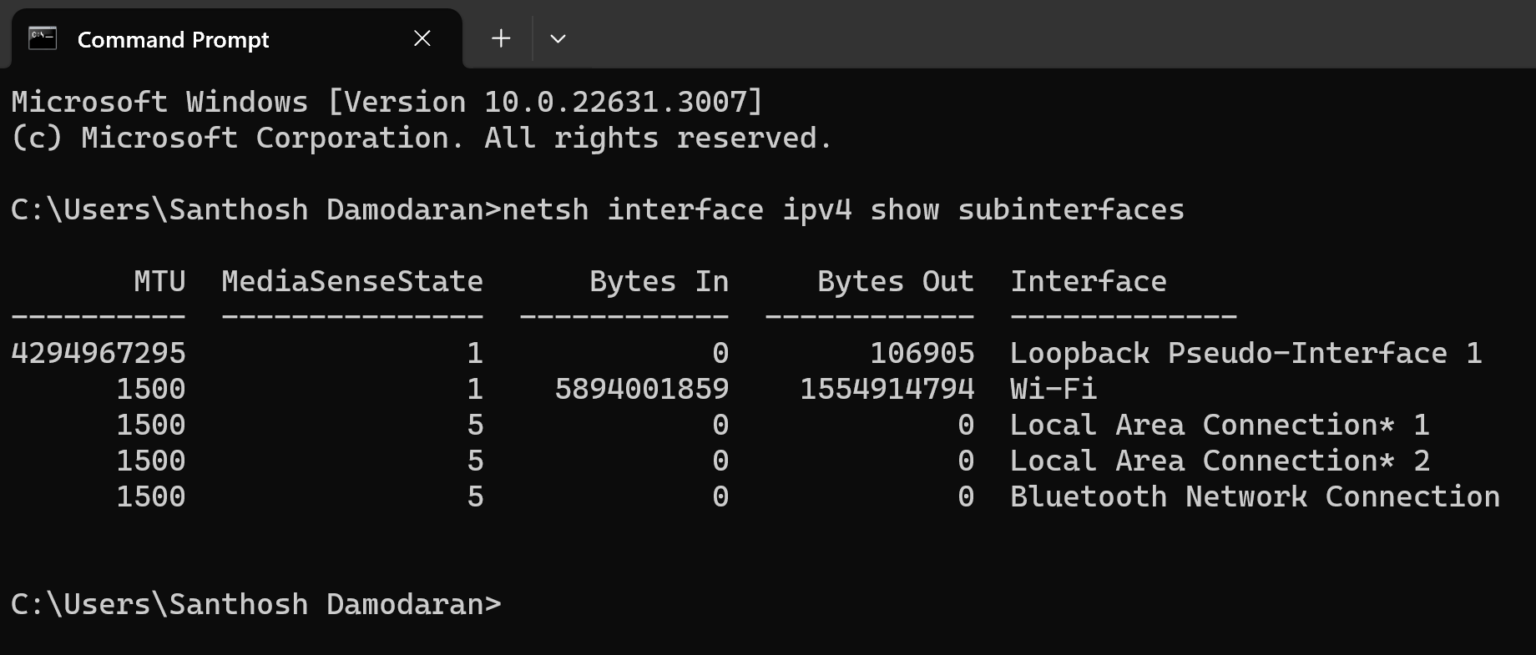Close the Command Prompt tab

421,38
